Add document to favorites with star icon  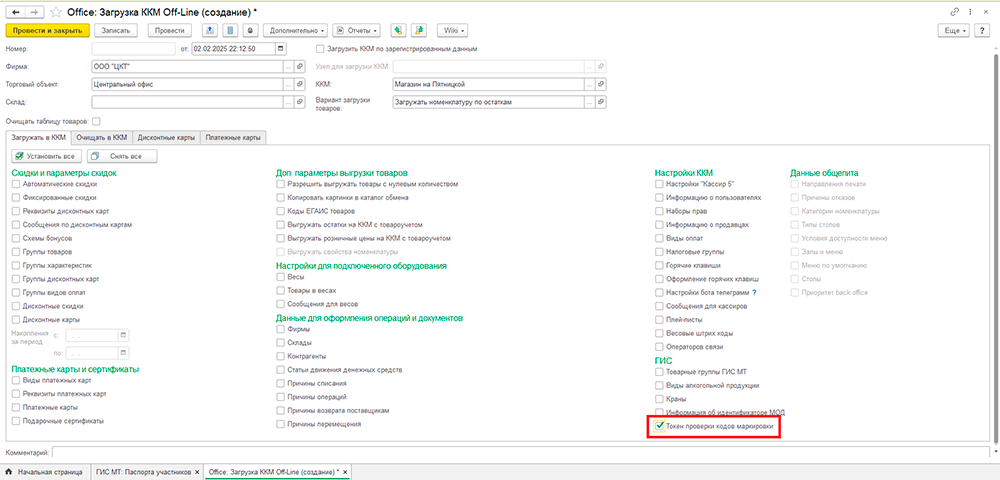pos(55,10)
